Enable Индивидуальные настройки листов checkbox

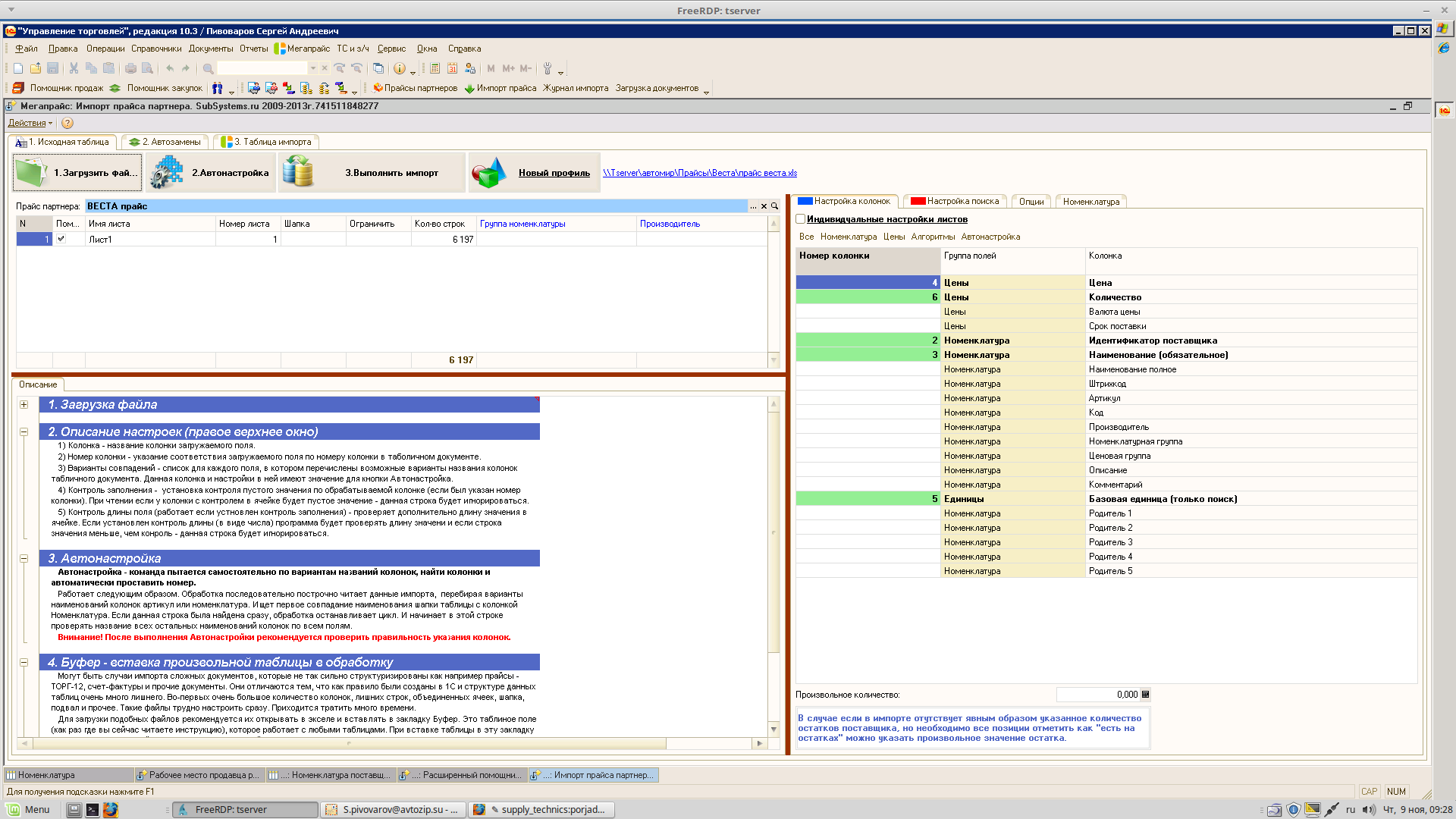point(801,219)
